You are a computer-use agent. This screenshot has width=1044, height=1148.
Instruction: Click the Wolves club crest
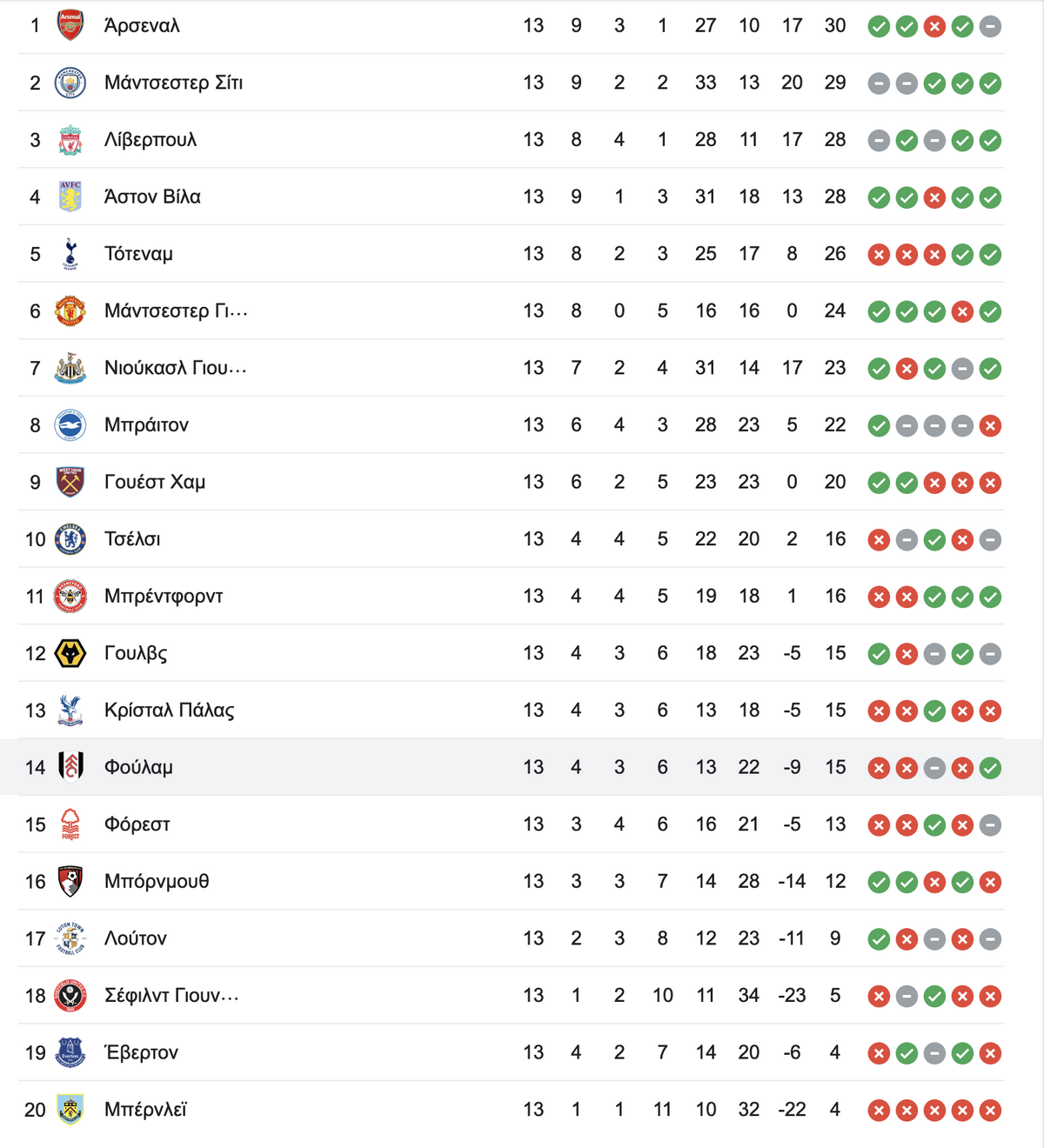tap(70, 653)
